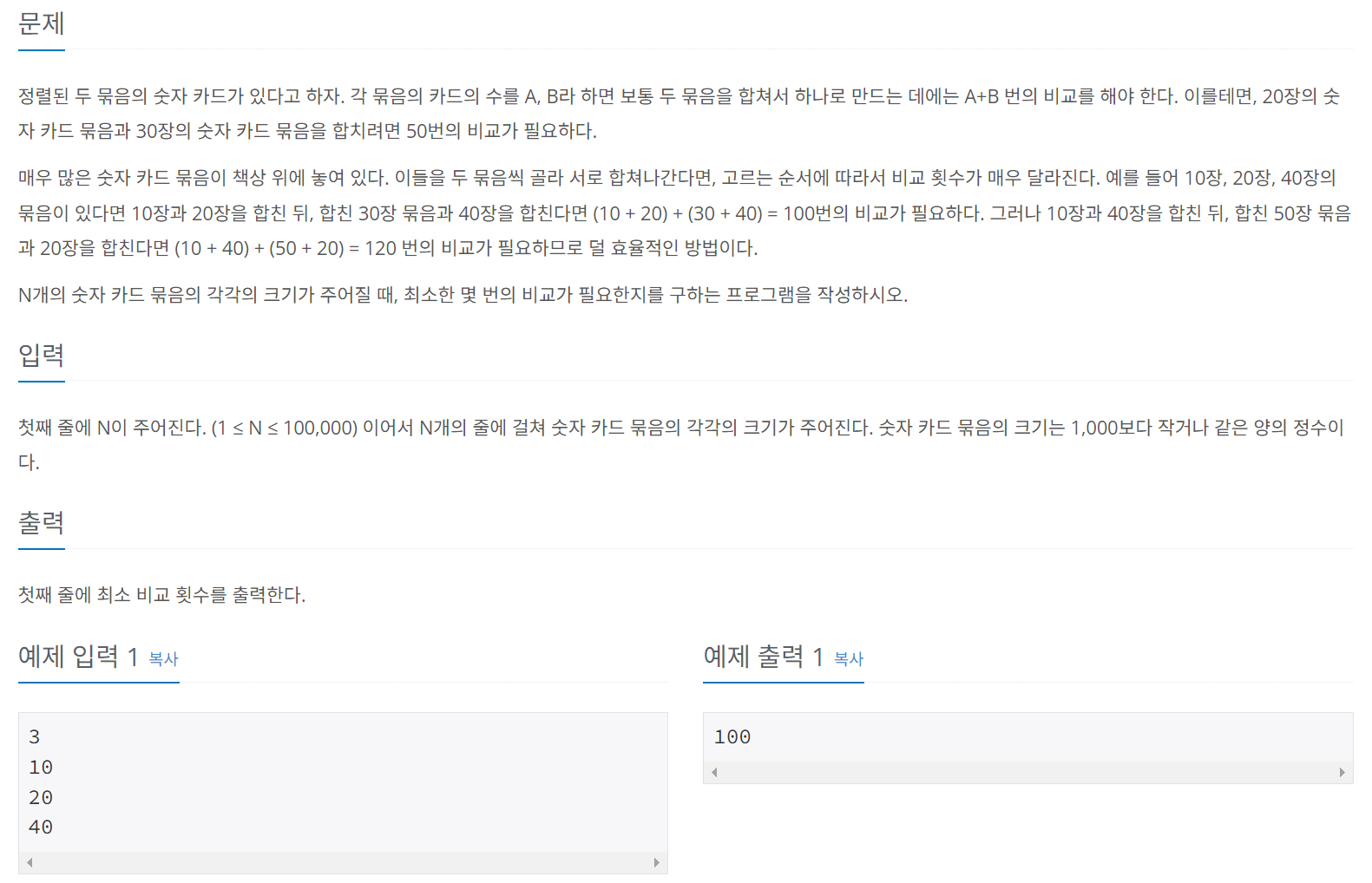The height and width of the screenshot is (883, 1372).
Task: Click the sample input horizontal scrollbar track
Action: point(343,862)
